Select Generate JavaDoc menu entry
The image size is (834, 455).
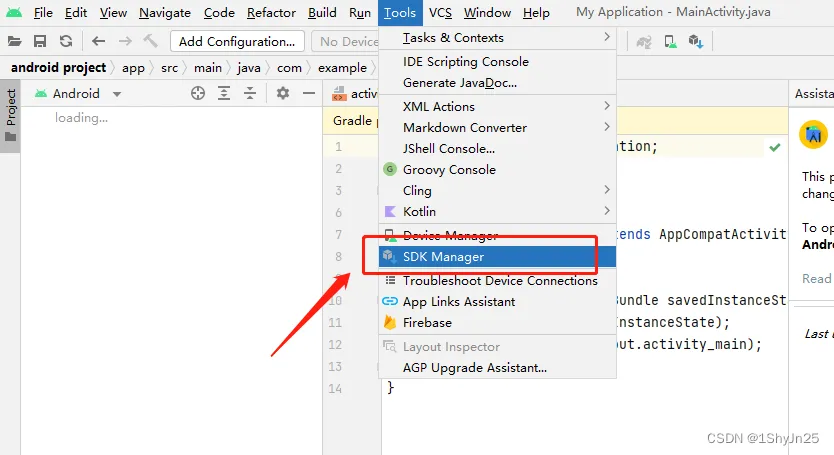pyautogui.click(x=497, y=83)
